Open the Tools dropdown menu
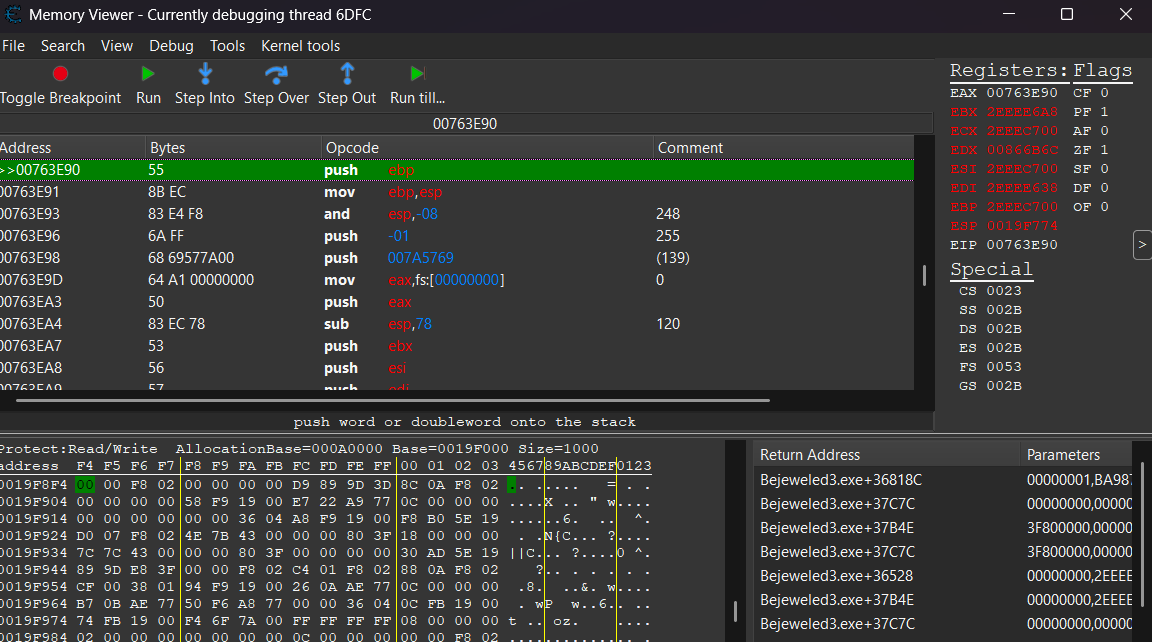The image size is (1152, 642). tap(227, 46)
